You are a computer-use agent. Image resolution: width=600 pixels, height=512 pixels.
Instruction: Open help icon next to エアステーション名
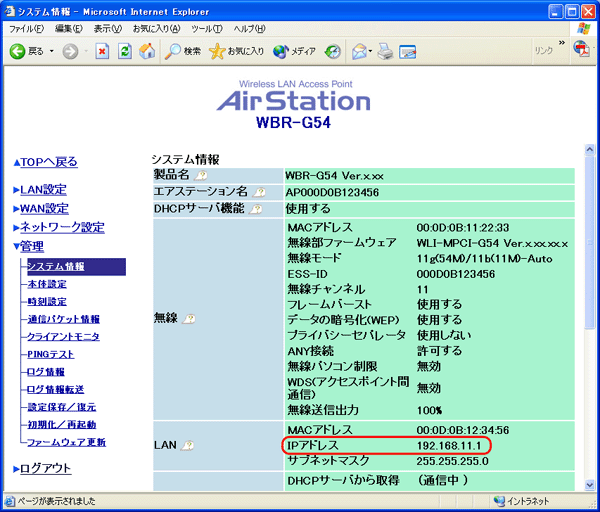coord(259,192)
